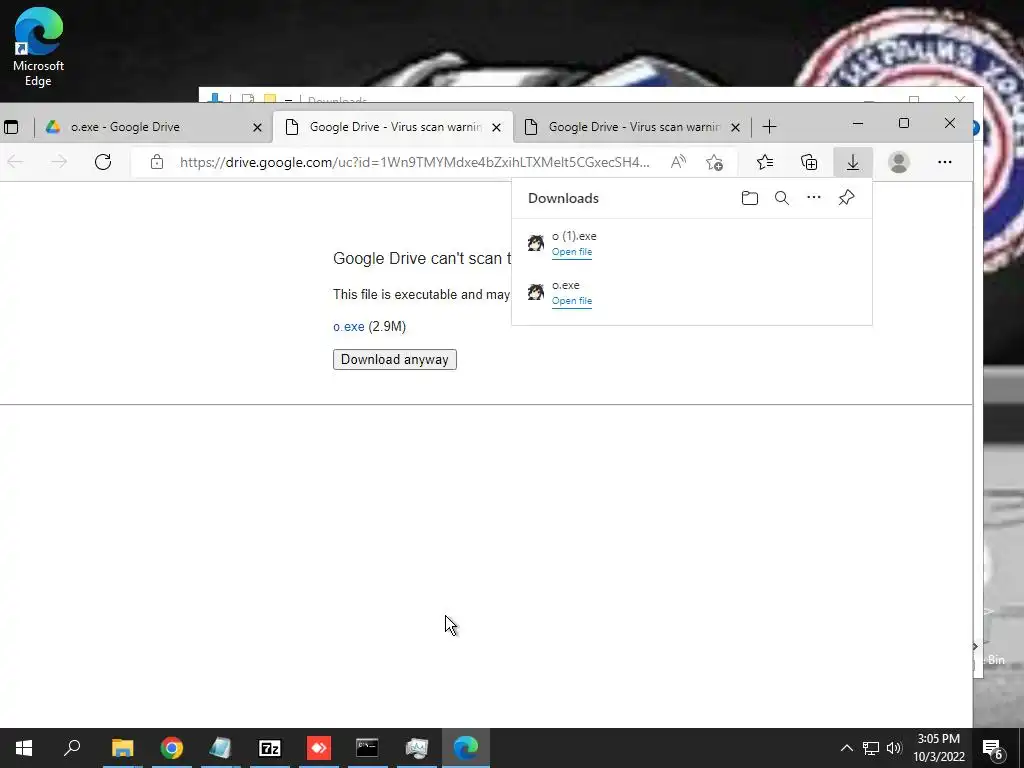
Task: Click the Edge tab actions menu icon
Action: tap(11, 127)
